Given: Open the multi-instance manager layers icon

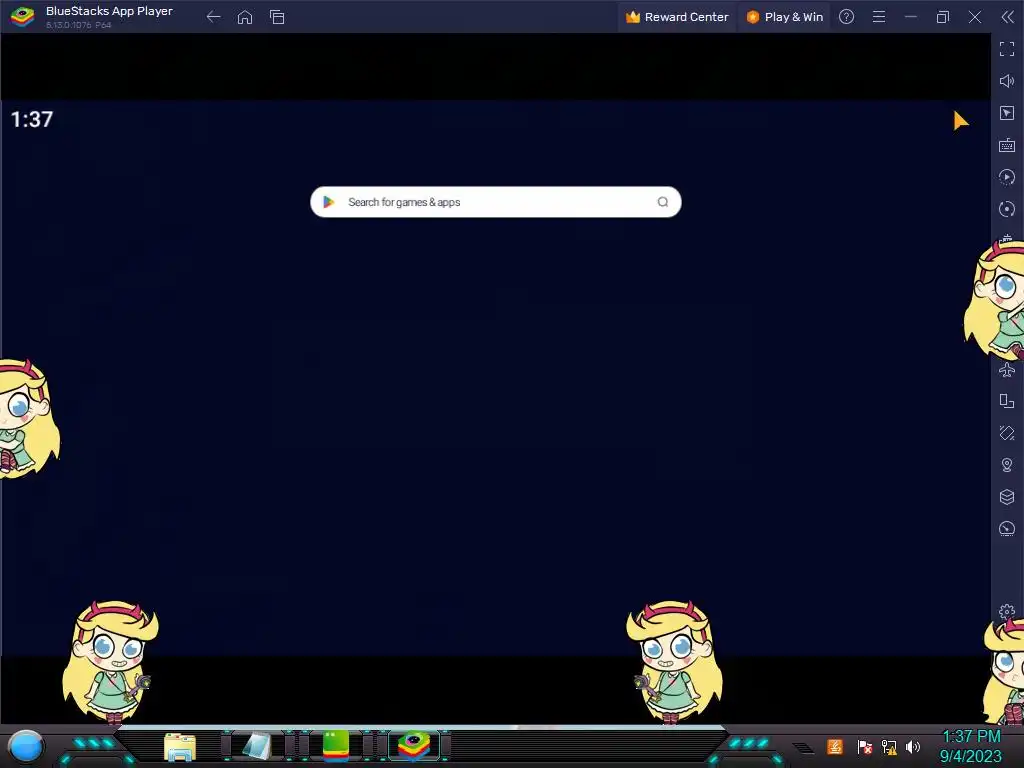Looking at the screenshot, I should (1007, 497).
